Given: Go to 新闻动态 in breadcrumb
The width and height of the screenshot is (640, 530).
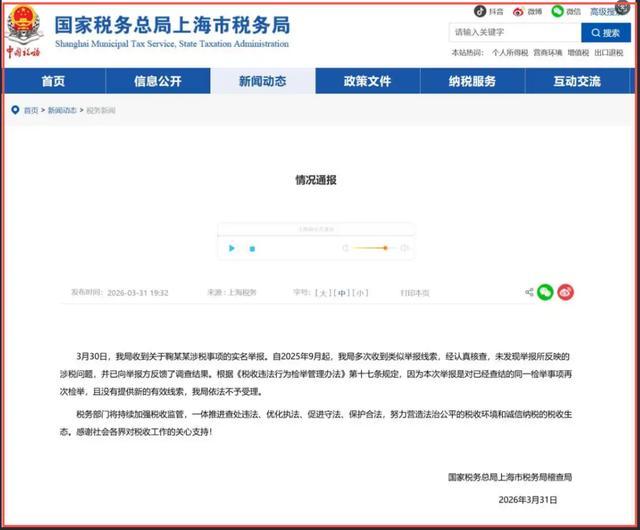Looking at the screenshot, I should [x=62, y=110].
